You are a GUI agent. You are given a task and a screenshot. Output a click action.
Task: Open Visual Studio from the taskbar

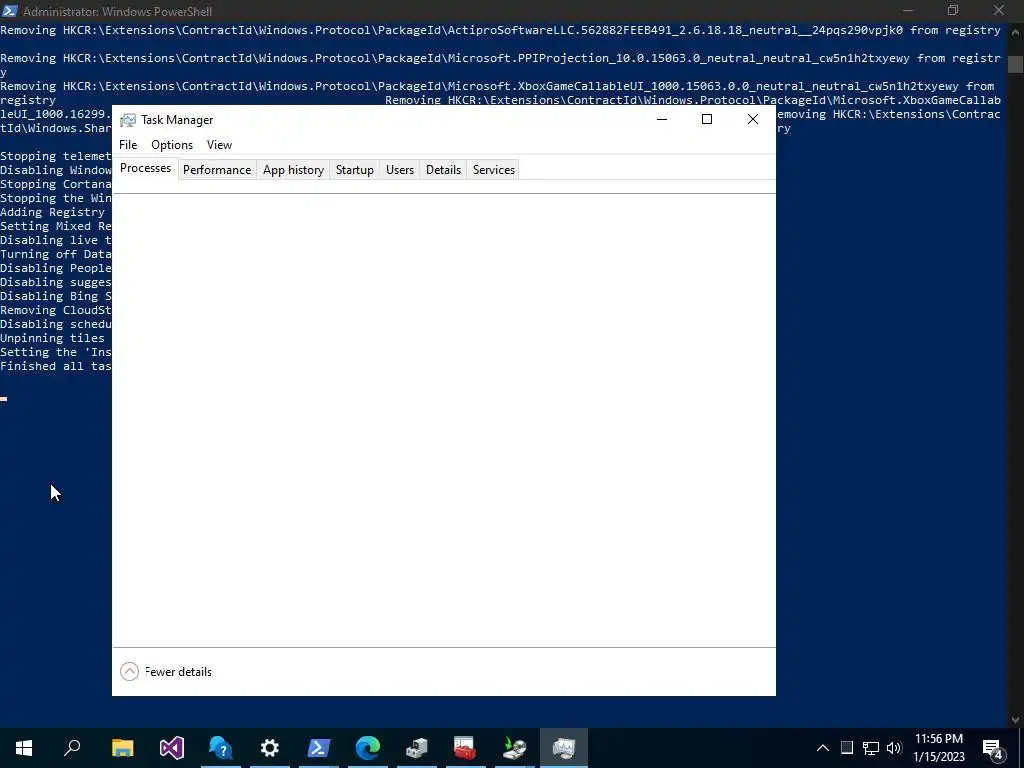coord(172,748)
